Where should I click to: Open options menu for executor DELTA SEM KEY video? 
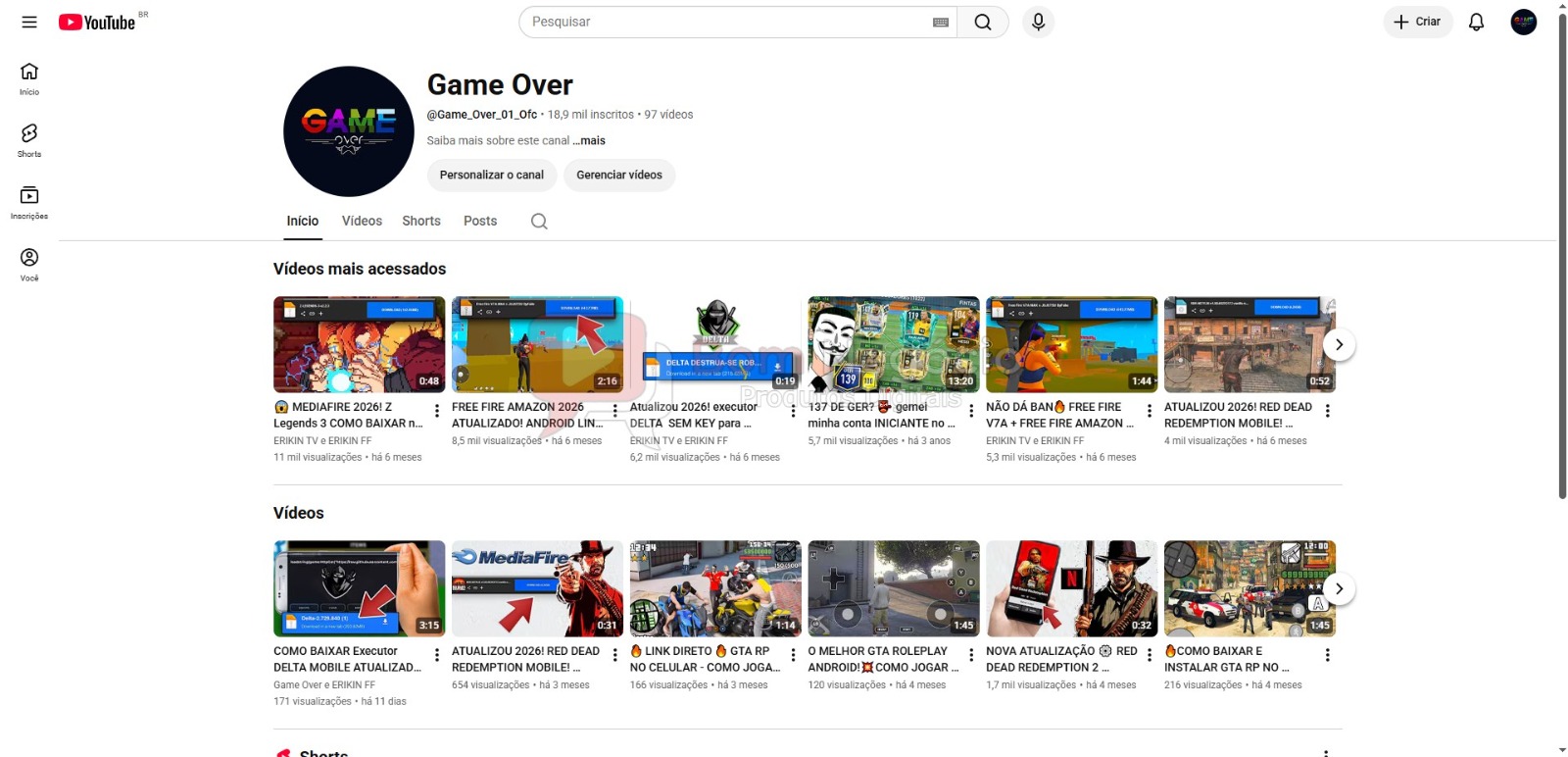pyautogui.click(x=794, y=411)
